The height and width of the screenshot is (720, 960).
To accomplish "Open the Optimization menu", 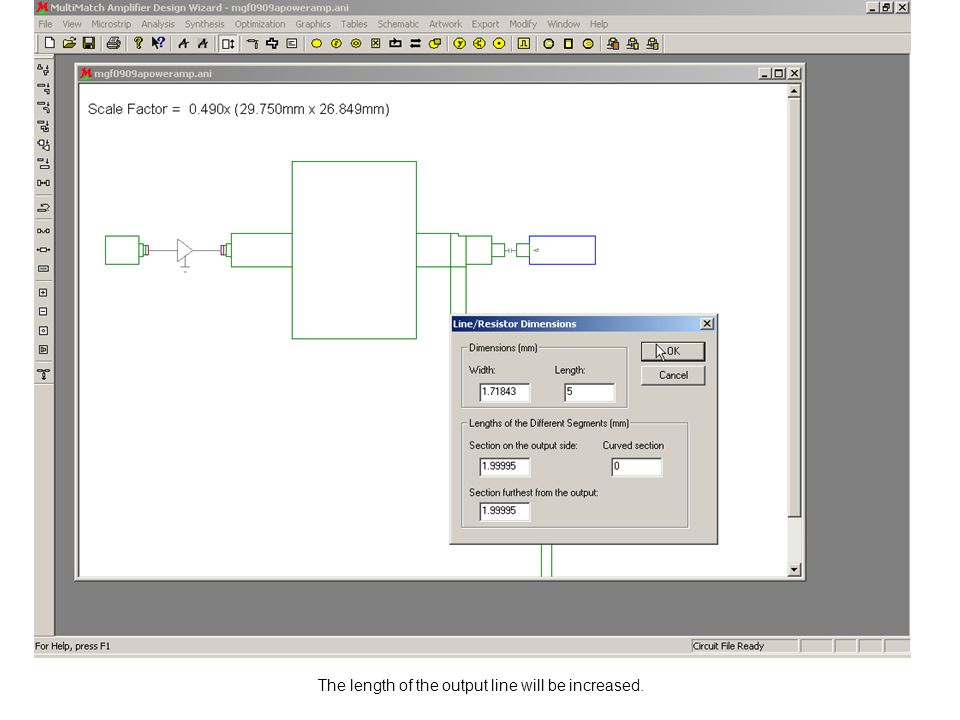I will coord(260,24).
